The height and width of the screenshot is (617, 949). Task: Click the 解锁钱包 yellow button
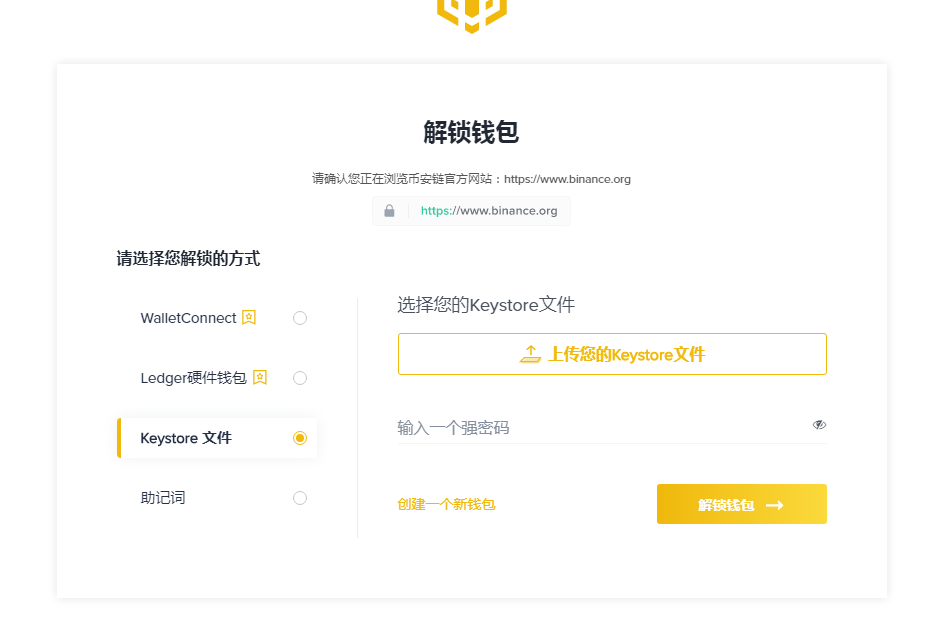pos(741,504)
